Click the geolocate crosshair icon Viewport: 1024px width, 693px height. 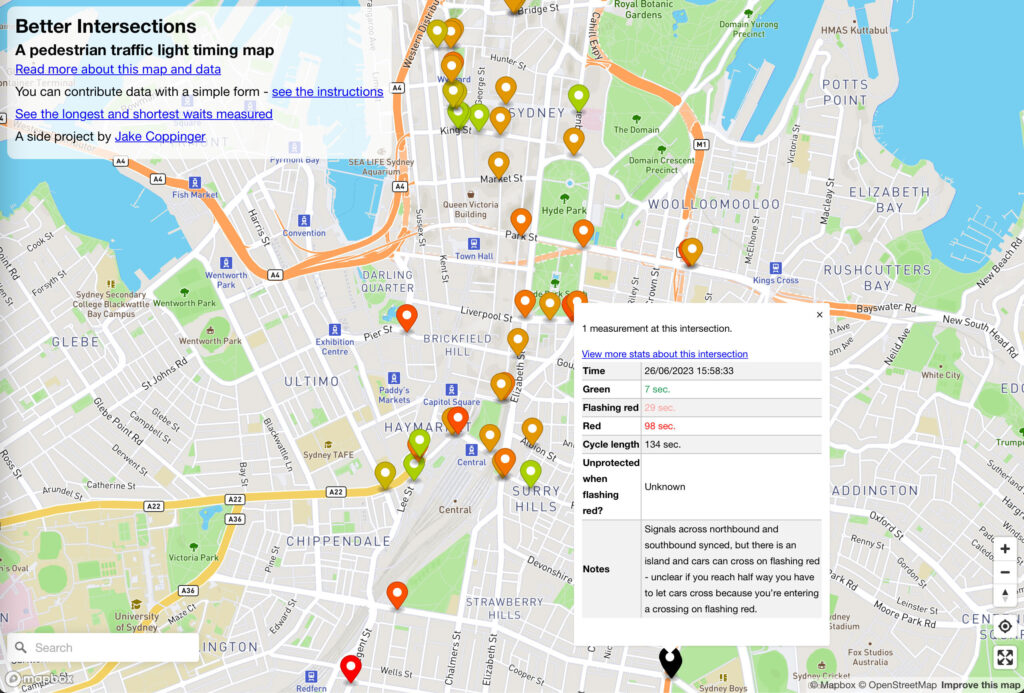(1005, 625)
